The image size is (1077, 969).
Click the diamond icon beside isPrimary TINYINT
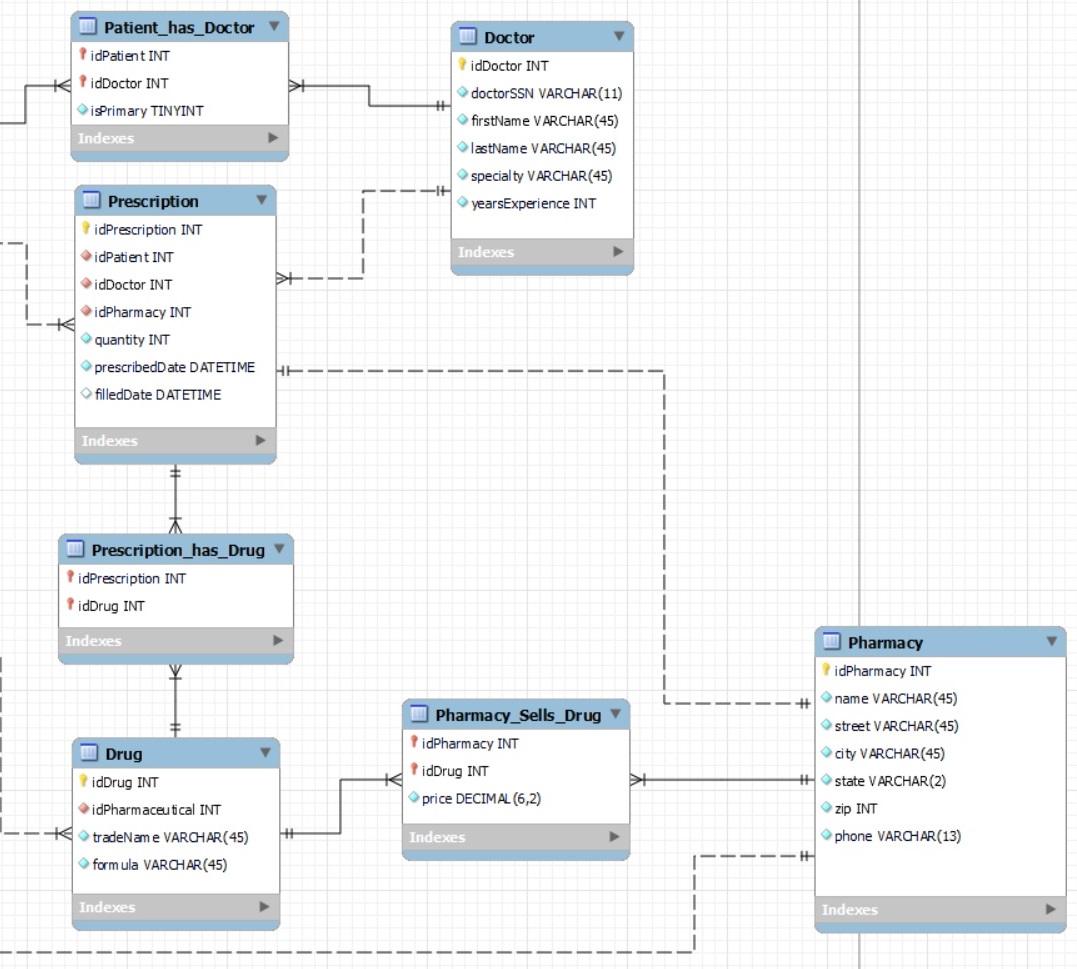pos(82,109)
